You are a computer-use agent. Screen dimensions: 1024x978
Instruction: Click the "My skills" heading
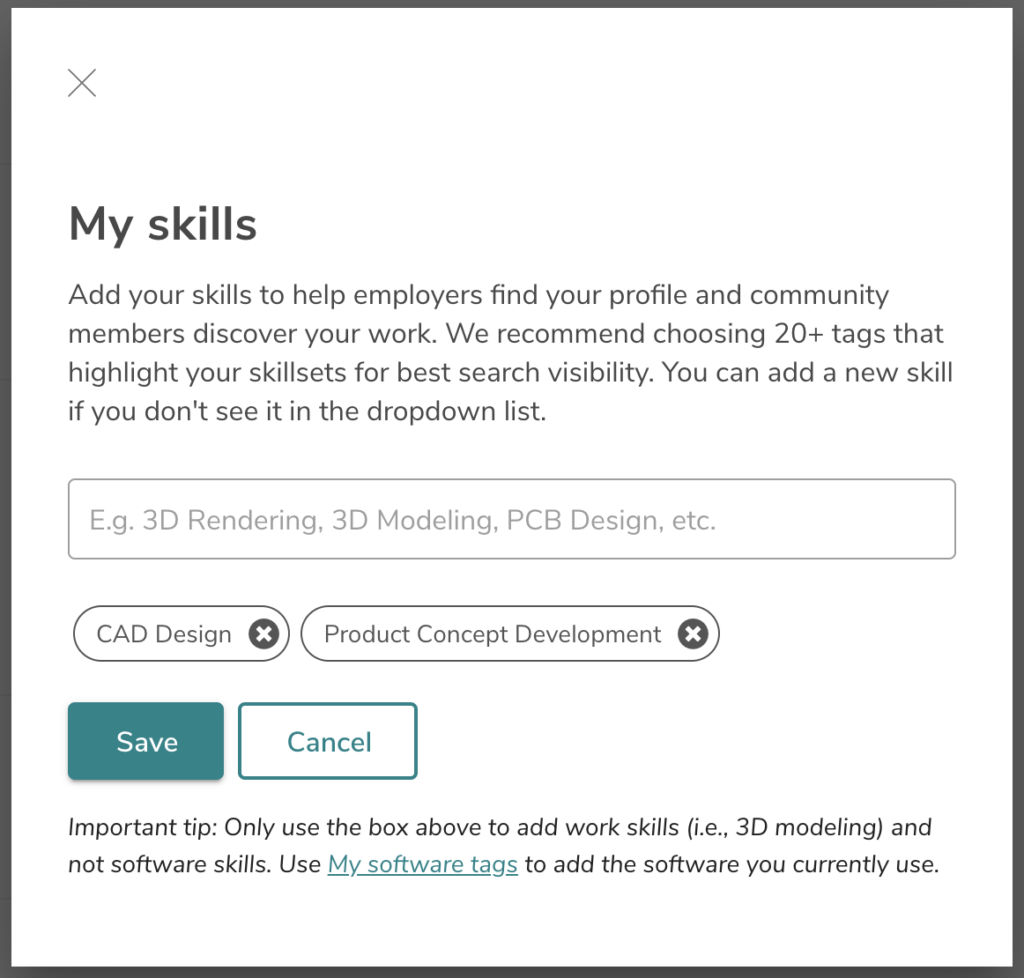click(162, 223)
